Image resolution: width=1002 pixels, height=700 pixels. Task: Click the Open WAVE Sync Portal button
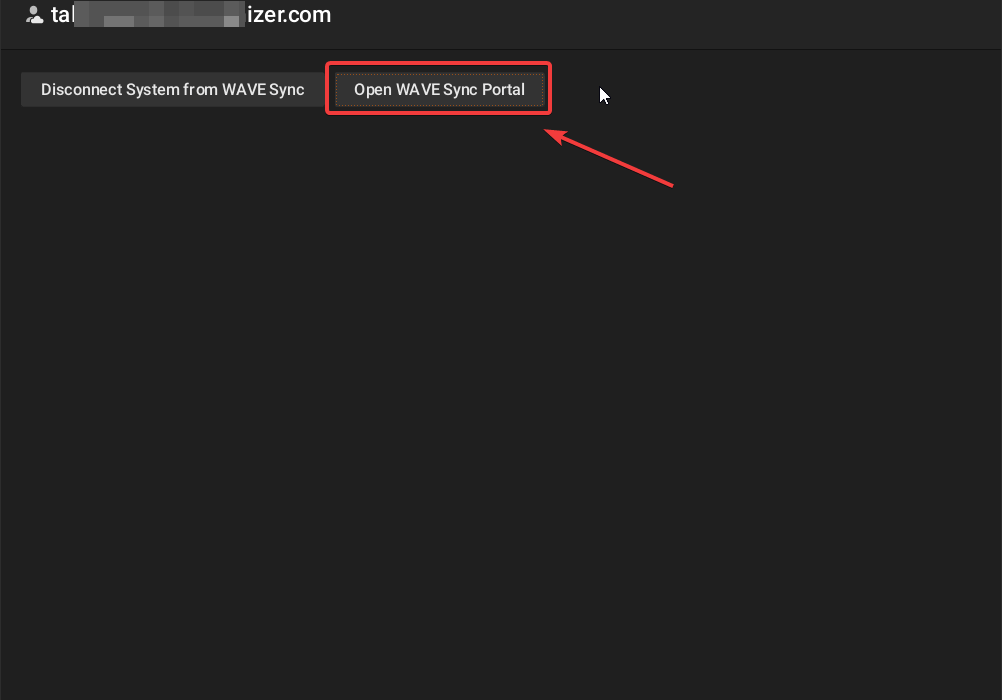pos(439,89)
